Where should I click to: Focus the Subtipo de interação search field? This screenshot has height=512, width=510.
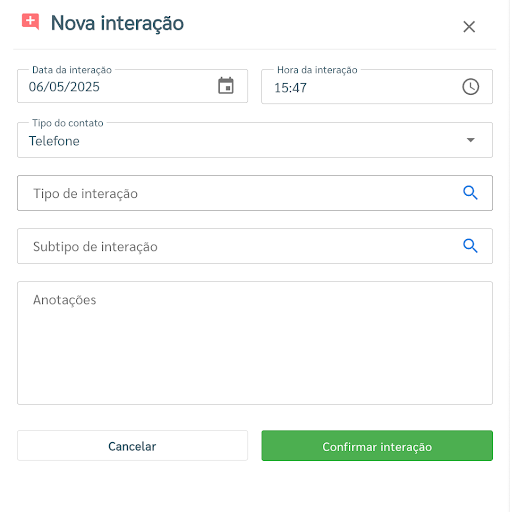pyautogui.click(x=255, y=246)
